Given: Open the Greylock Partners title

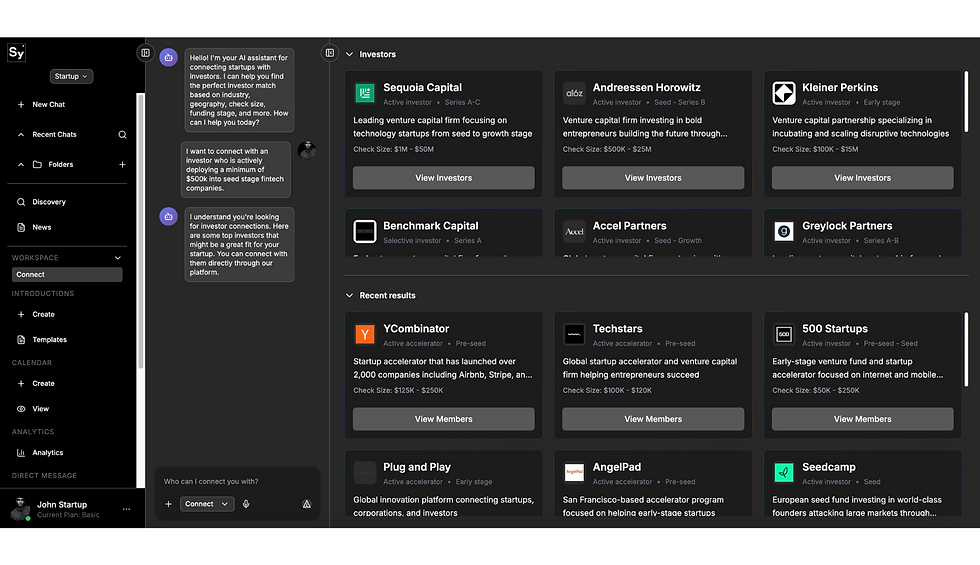Looking at the screenshot, I should point(847,226).
